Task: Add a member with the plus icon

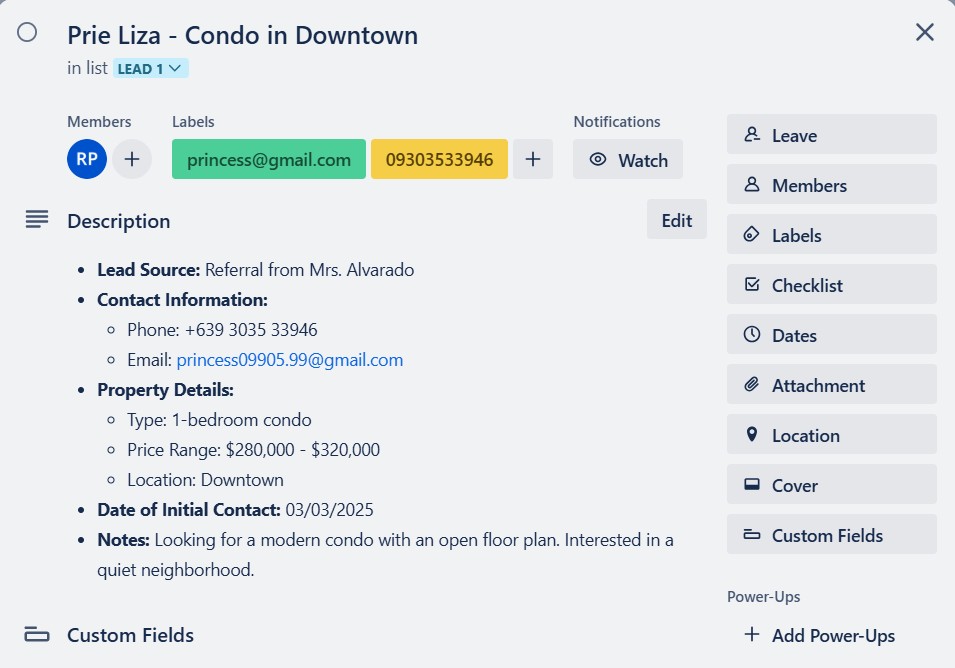Action: tap(132, 159)
